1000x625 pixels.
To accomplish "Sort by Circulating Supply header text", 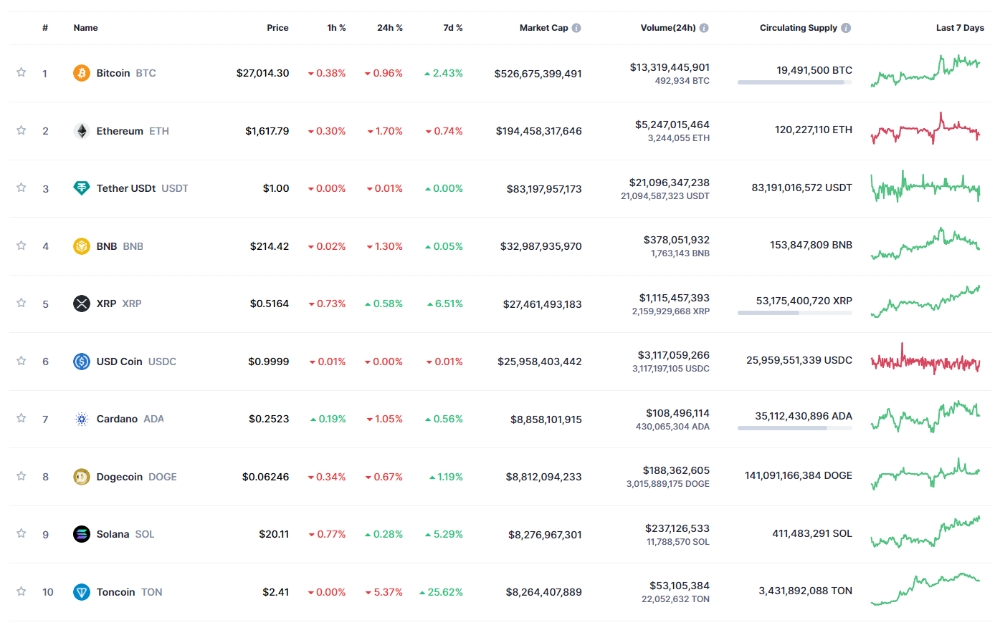I will pyautogui.click(x=798, y=28).
